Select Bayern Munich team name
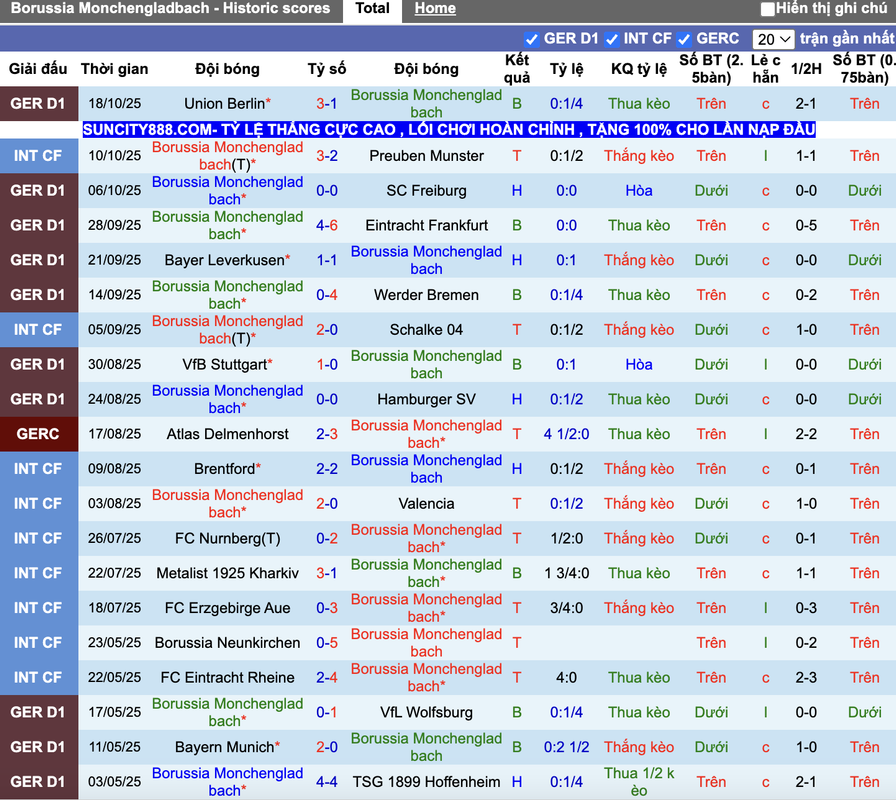This screenshot has height=800, width=896. pos(227,747)
